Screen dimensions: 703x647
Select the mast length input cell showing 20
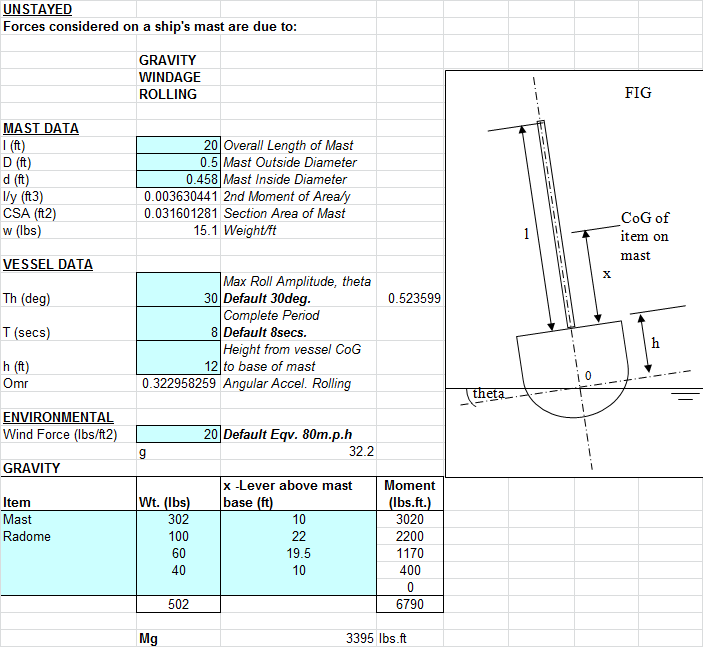(178, 145)
